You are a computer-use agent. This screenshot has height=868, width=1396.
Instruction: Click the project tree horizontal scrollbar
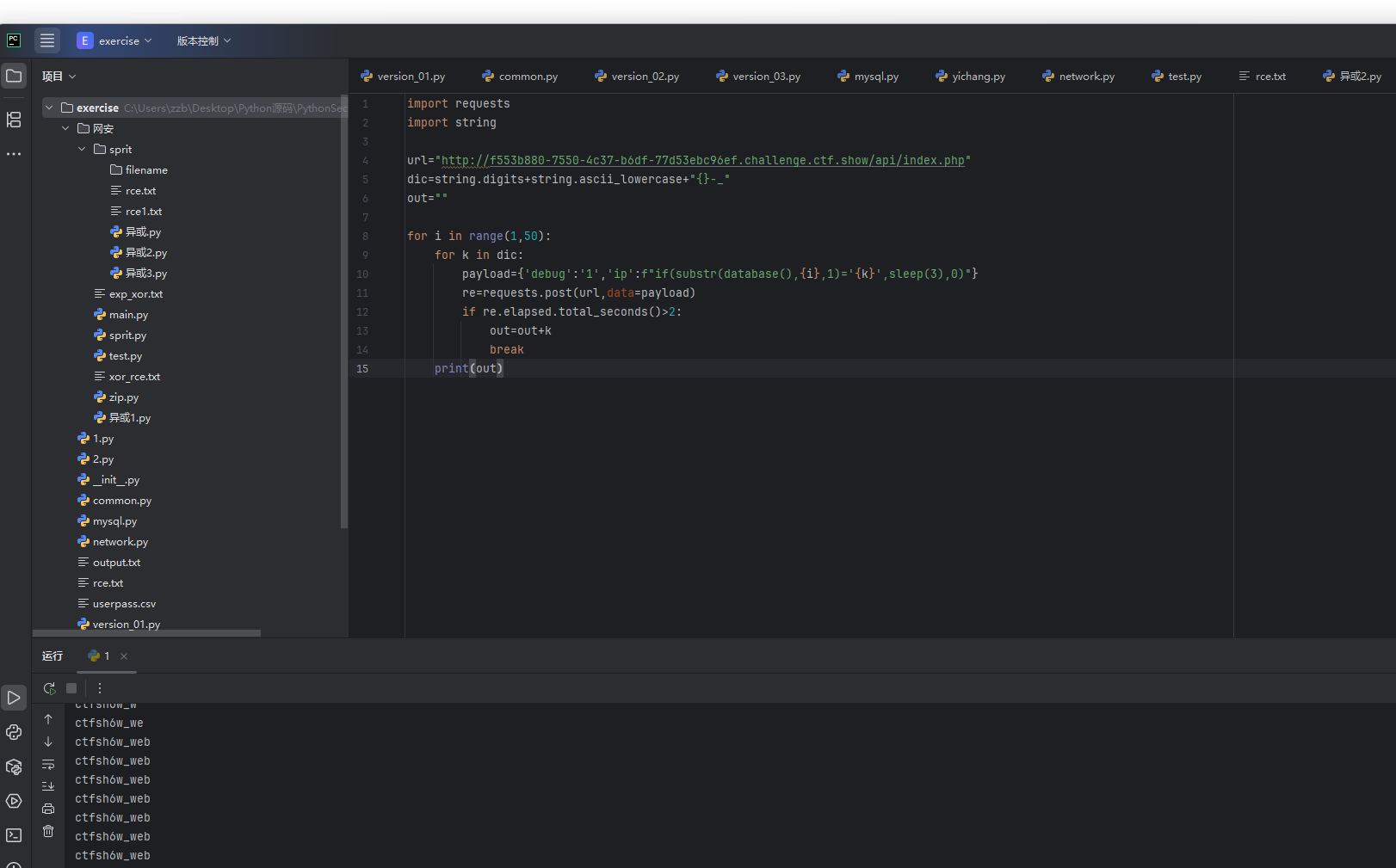[x=146, y=633]
